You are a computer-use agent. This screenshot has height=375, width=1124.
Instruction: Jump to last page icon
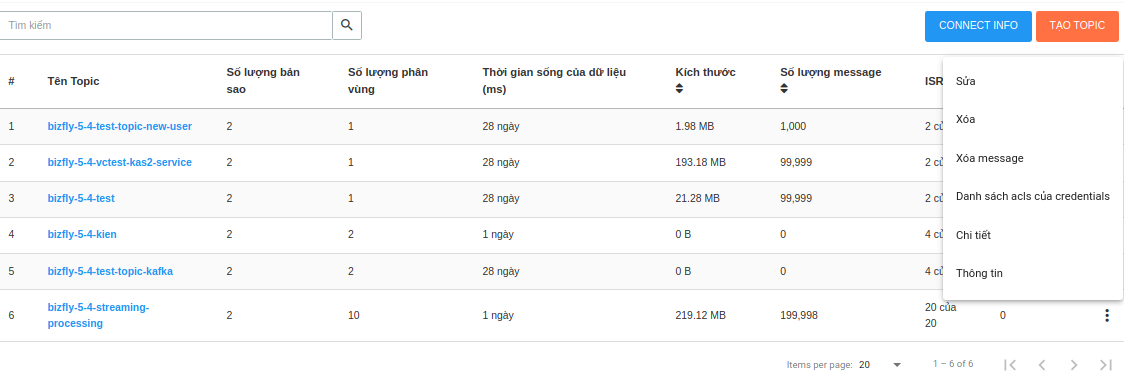[x=1105, y=364]
